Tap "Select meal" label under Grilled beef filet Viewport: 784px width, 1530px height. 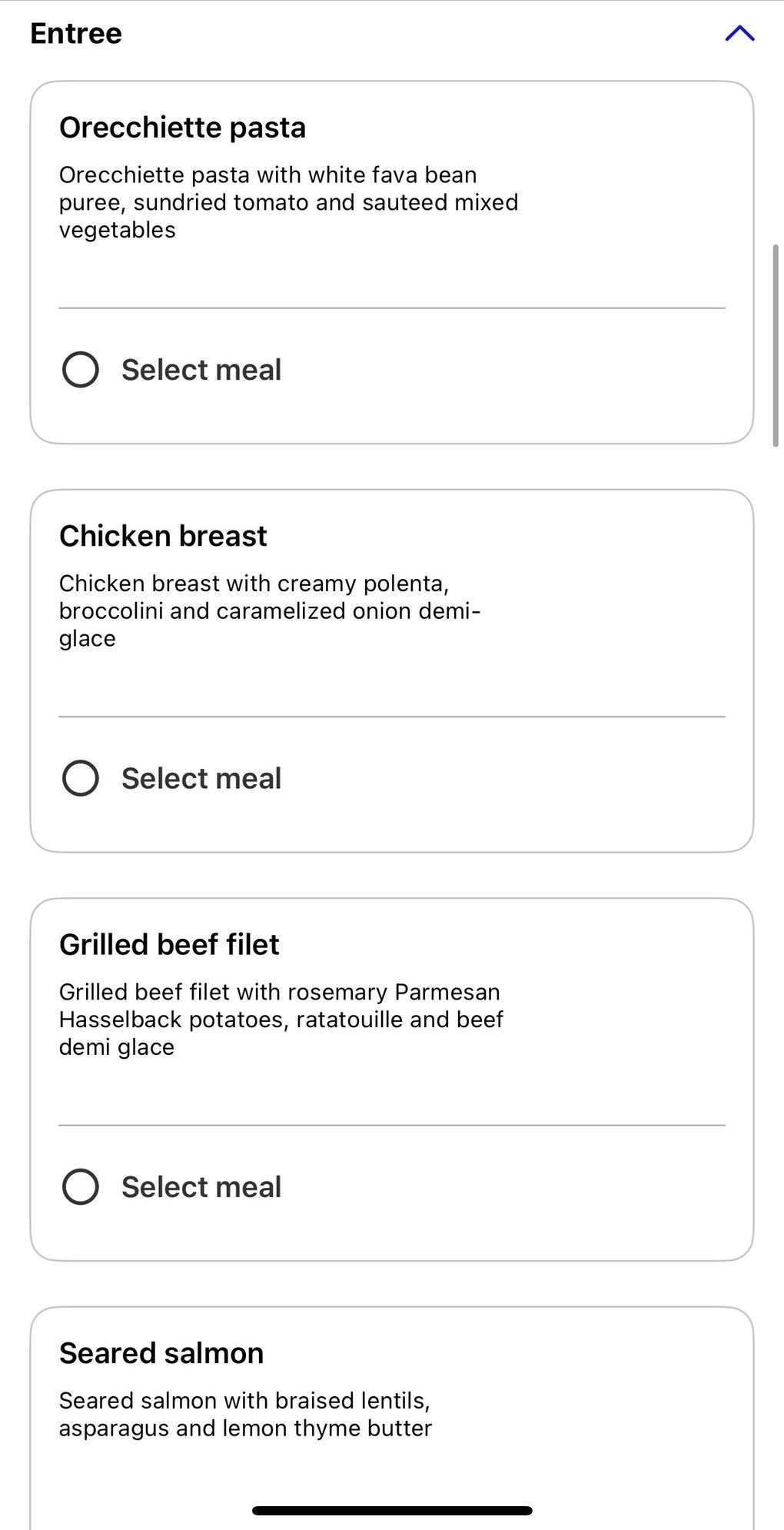click(x=201, y=1186)
